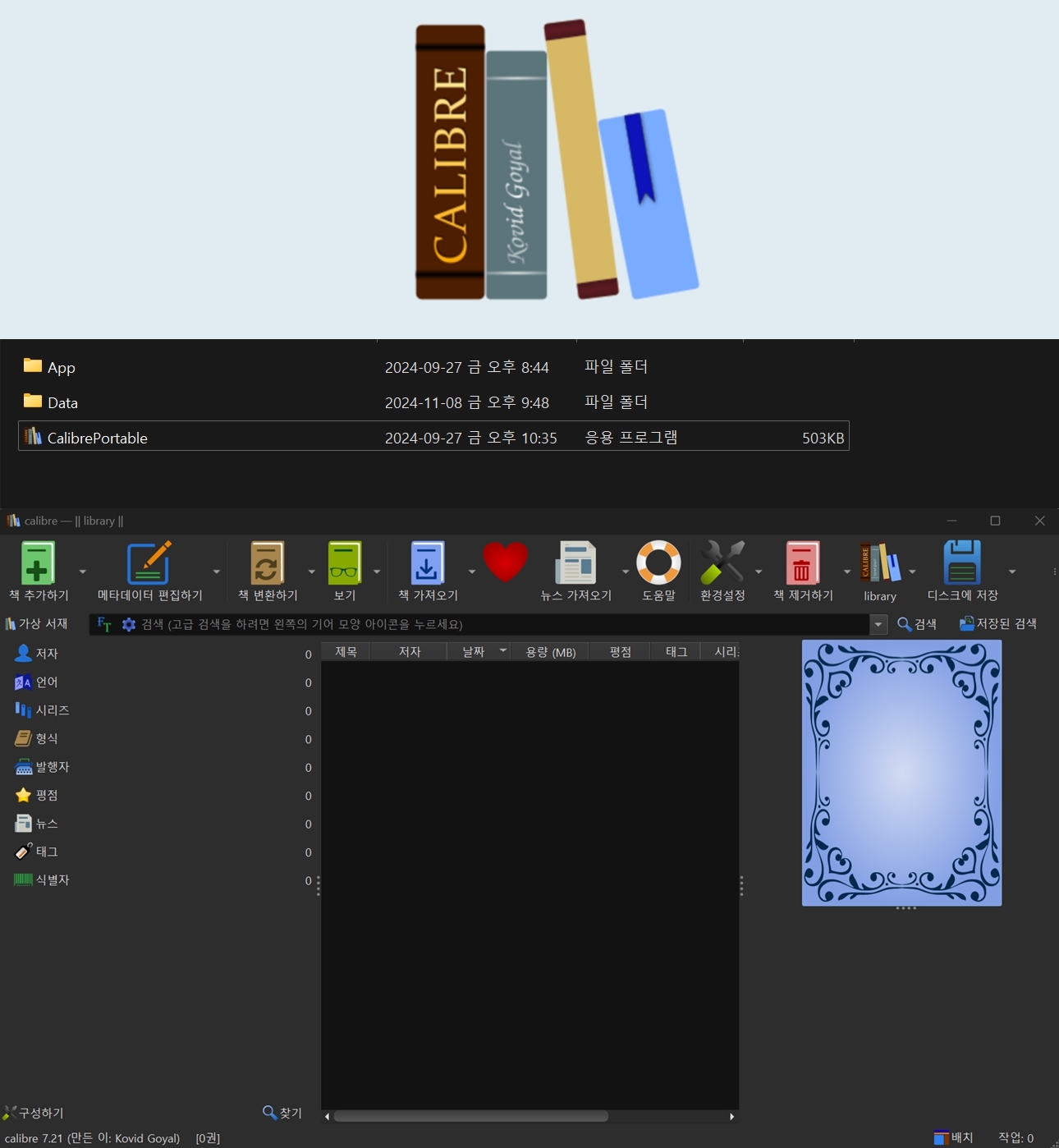Click the scrollbar left arrow

[x=327, y=1116]
